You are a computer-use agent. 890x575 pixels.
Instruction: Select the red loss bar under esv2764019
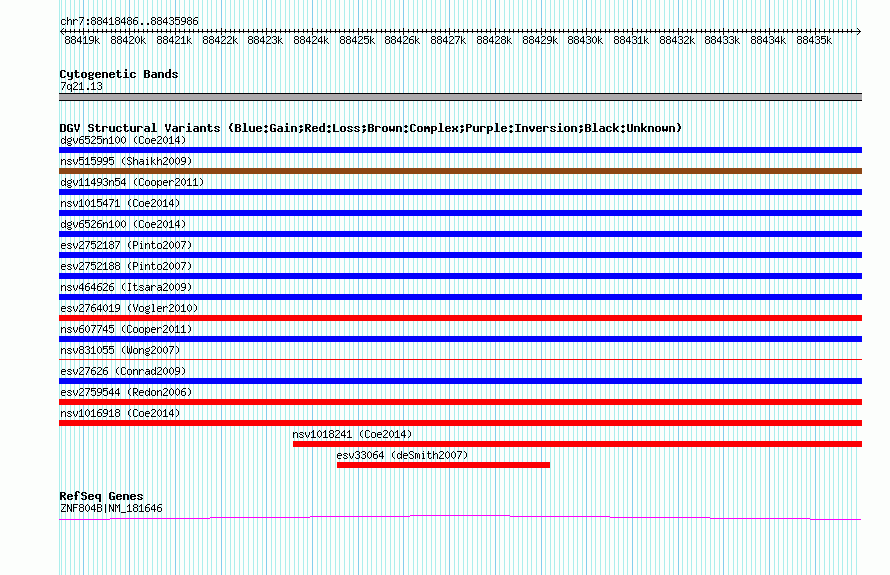pos(460,318)
